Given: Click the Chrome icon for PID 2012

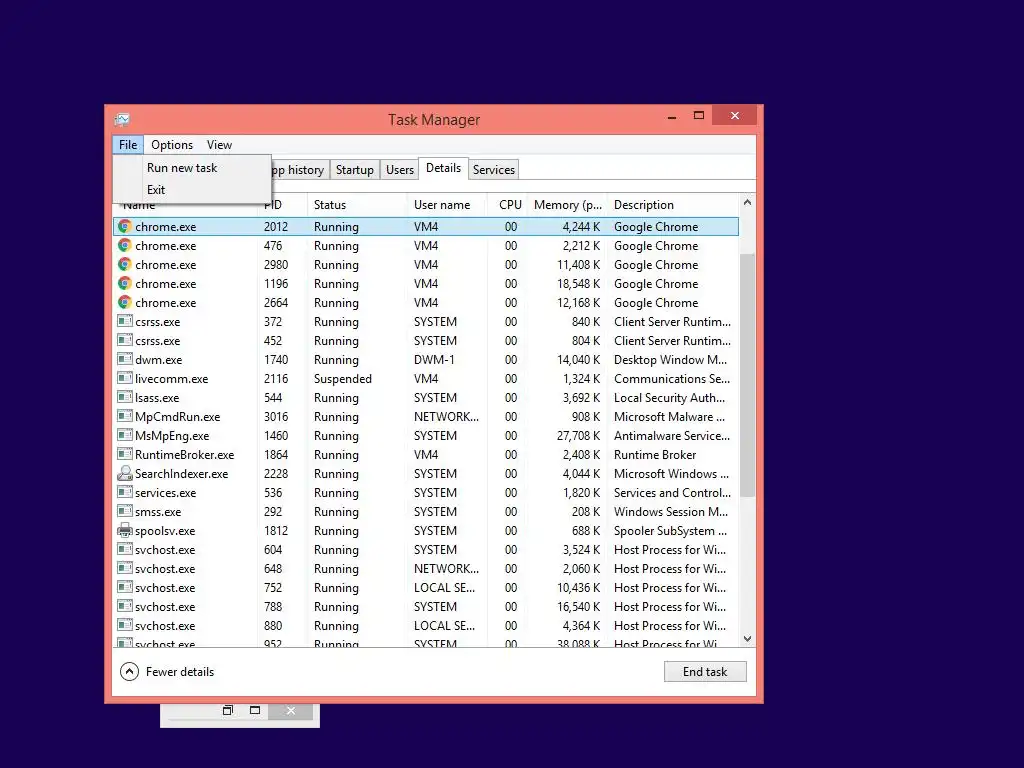Looking at the screenshot, I should tap(124, 227).
